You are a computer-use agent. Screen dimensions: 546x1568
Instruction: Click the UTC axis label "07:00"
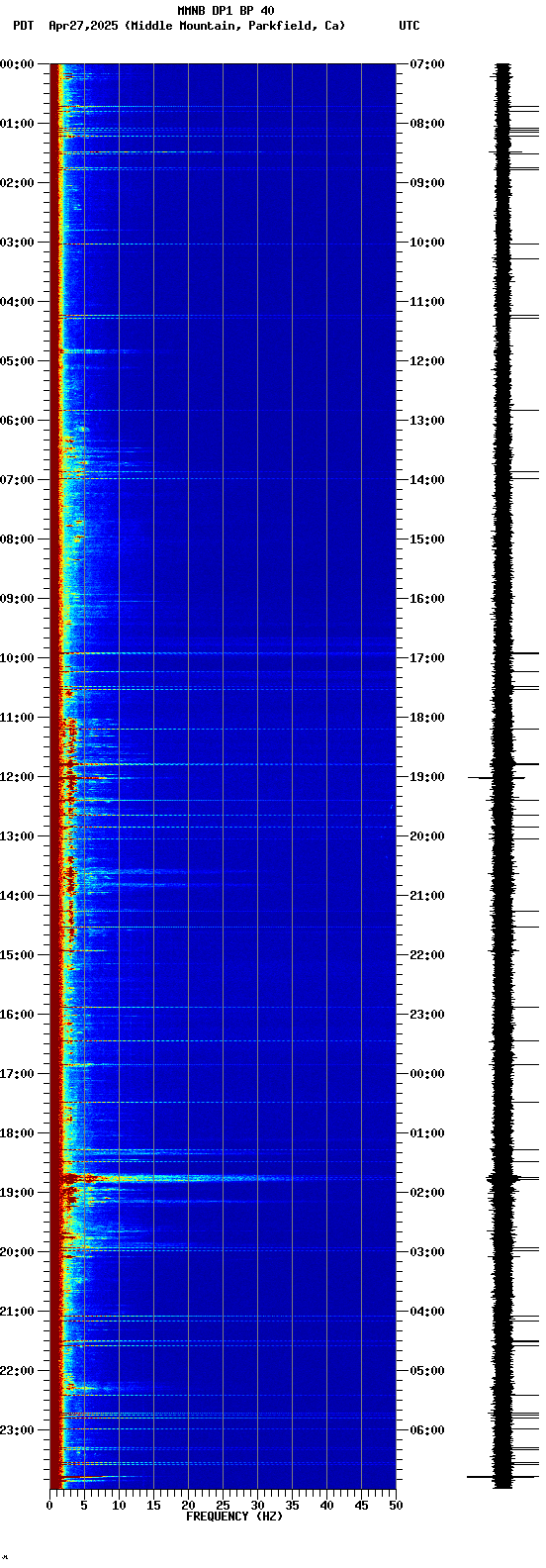click(427, 64)
